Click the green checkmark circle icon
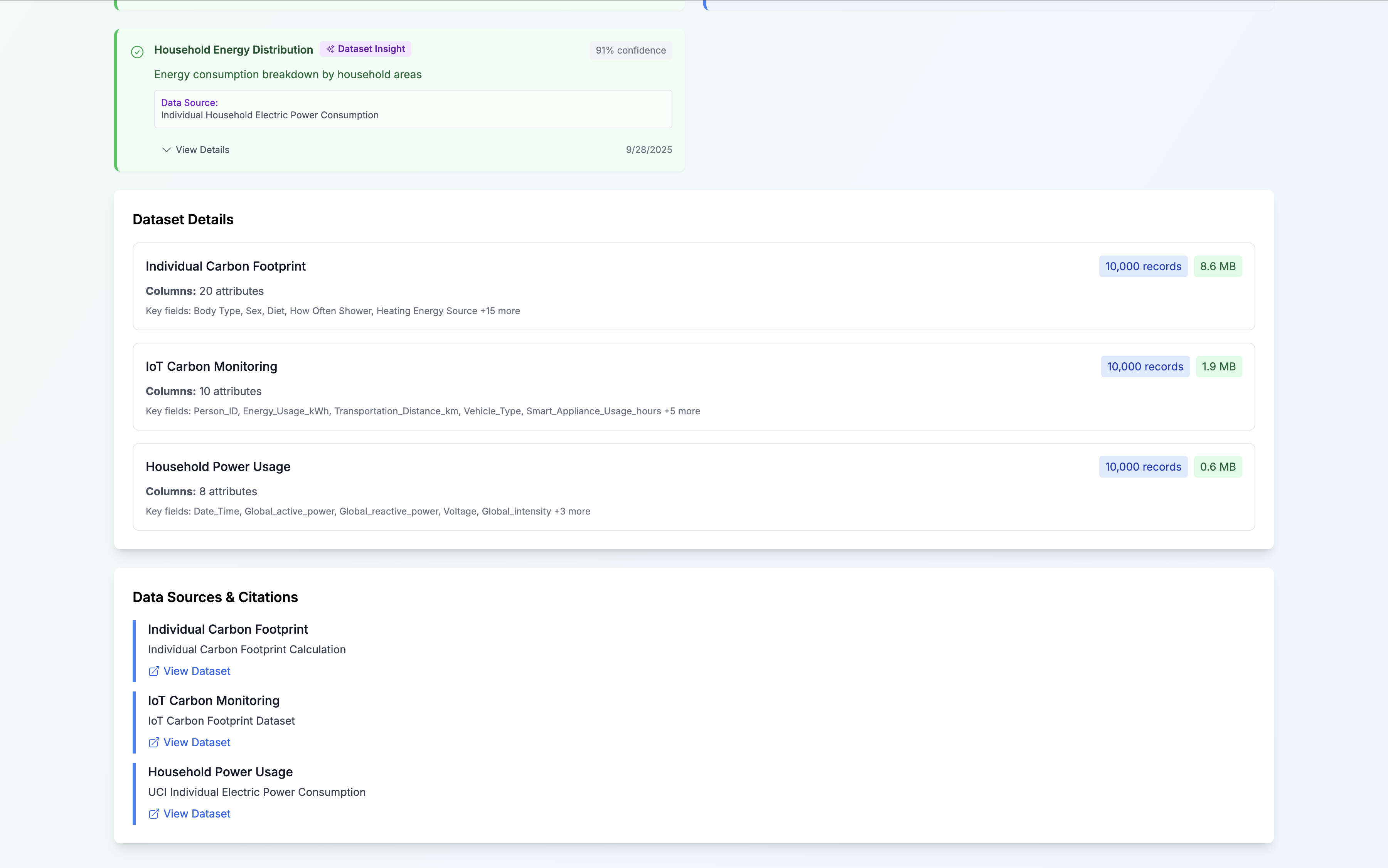 [x=137, y=52]
